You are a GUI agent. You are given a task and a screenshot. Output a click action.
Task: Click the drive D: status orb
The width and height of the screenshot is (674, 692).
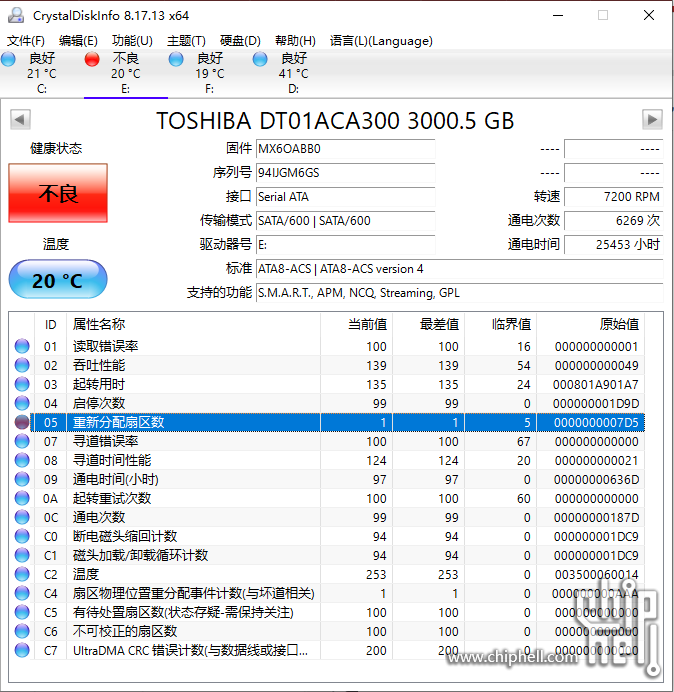(261, 60)
